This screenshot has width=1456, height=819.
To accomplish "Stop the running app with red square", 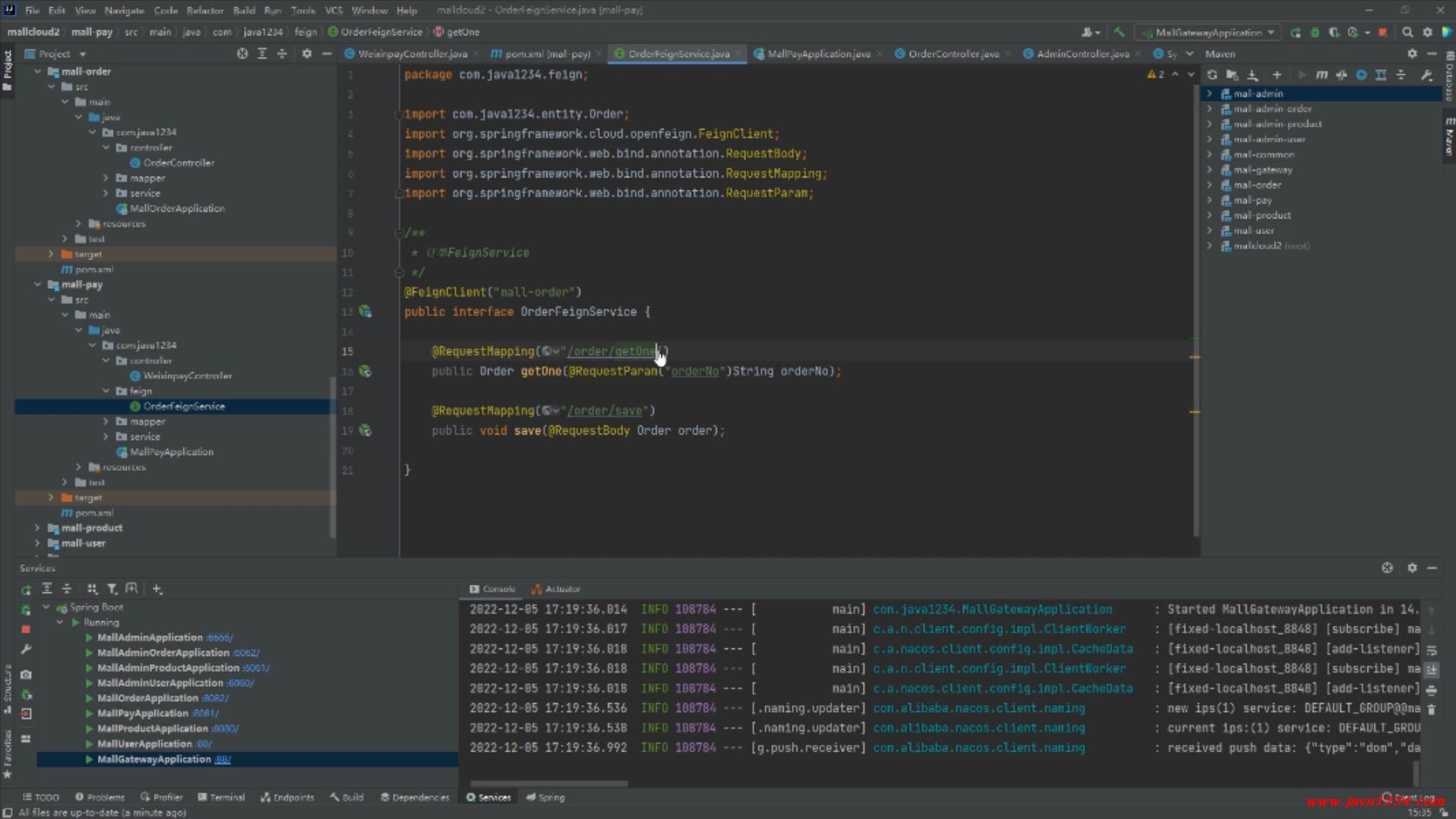I will (x=1382, y=33).
